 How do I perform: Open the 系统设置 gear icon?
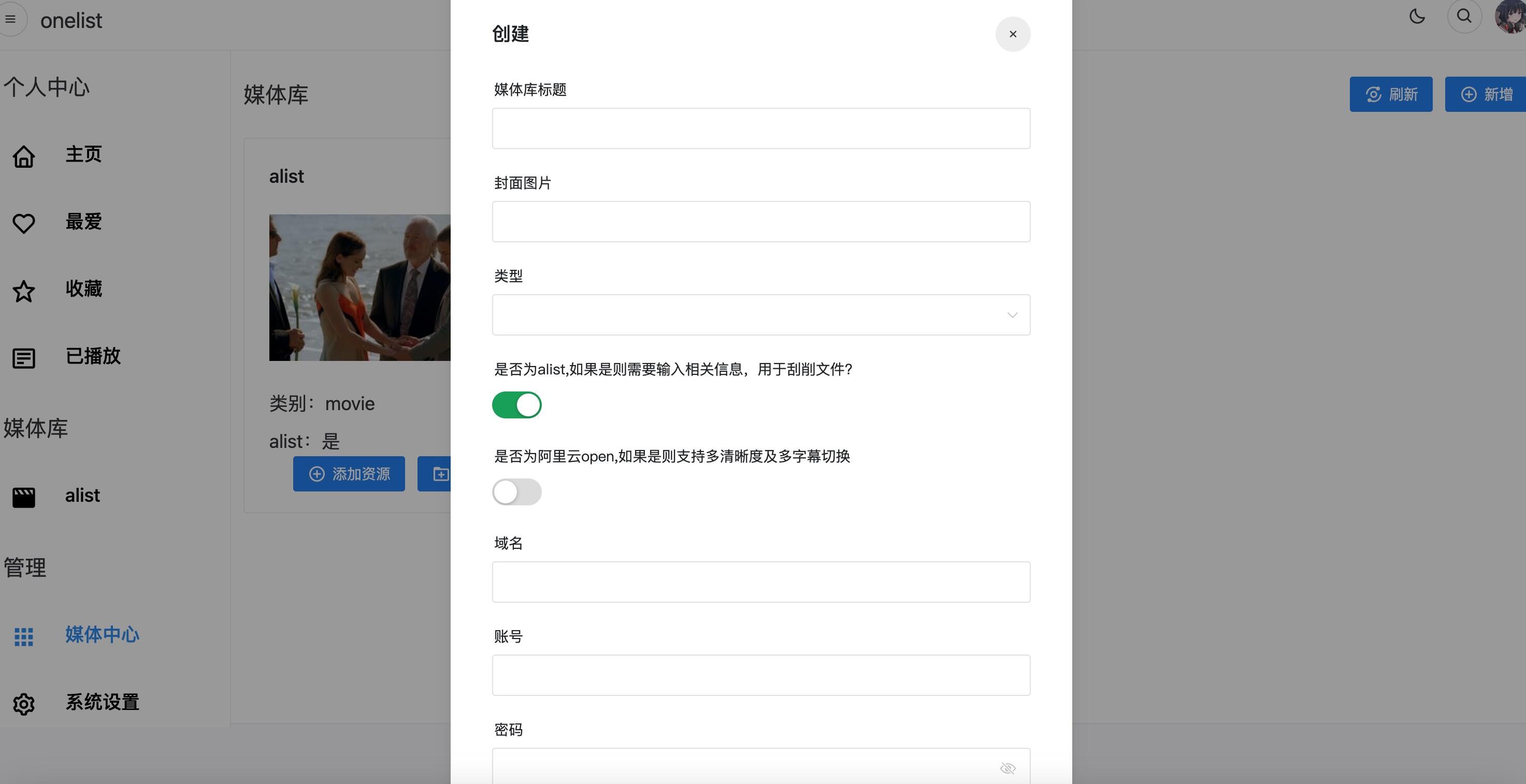24,704
